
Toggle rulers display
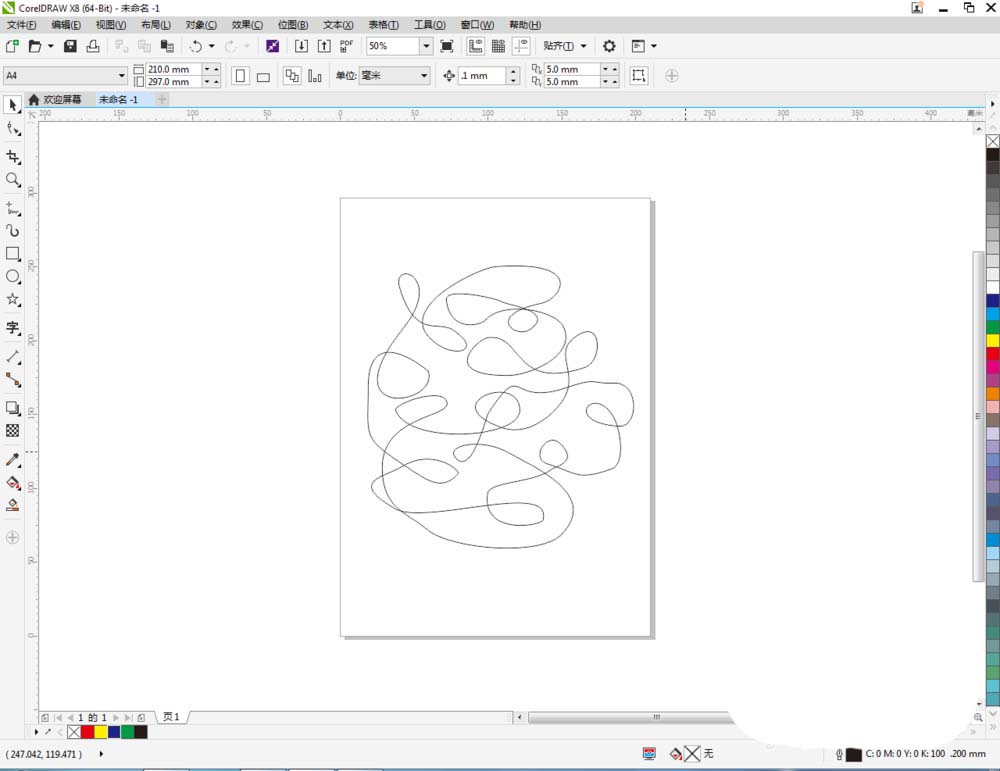(x=475, y=46)
